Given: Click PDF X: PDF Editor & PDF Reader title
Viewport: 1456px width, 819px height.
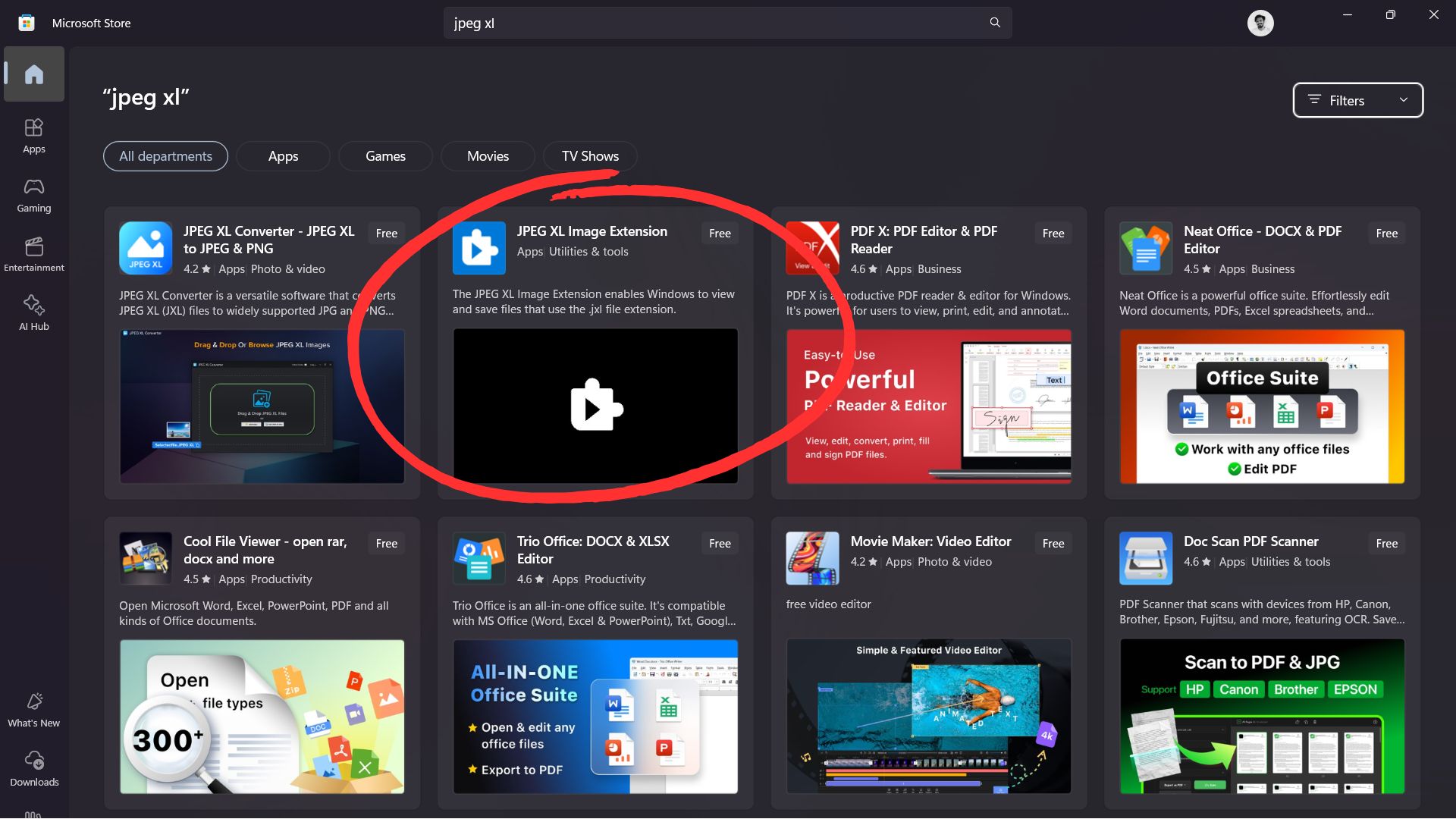Looking at the screenshot, I should tap(924, 240).
